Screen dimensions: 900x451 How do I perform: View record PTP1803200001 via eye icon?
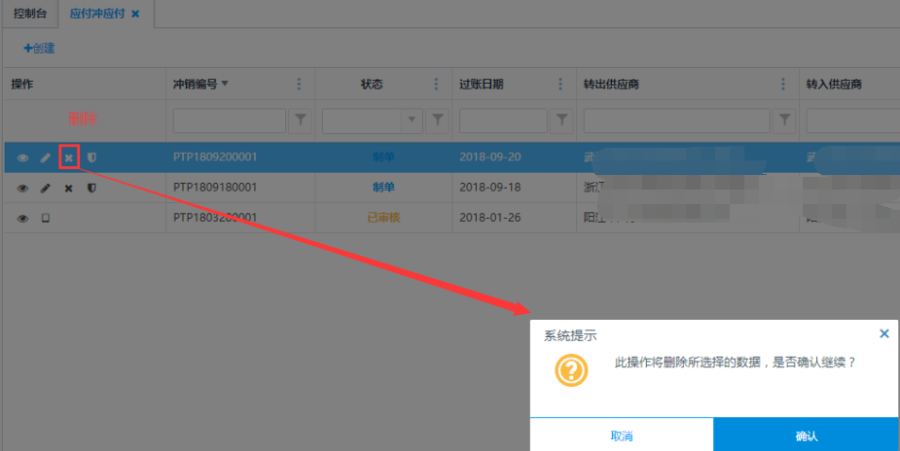[22, 218]
